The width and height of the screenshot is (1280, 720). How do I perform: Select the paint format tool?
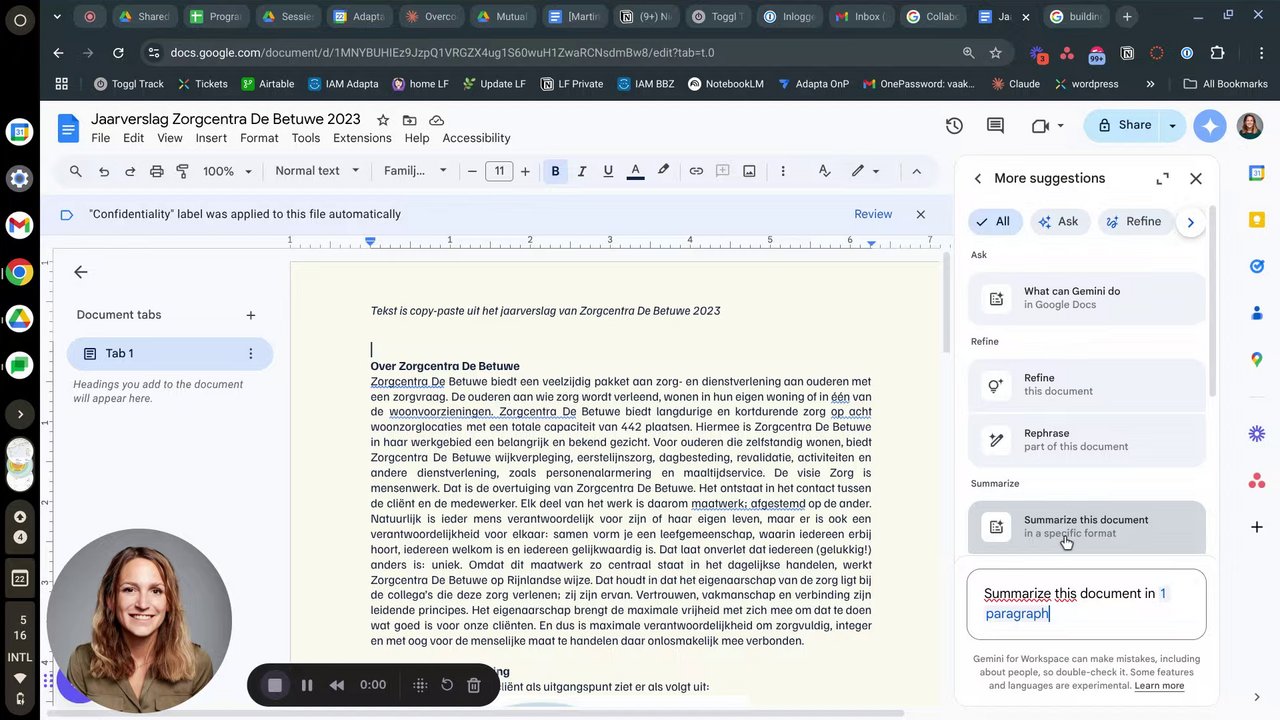coord(182,171)
